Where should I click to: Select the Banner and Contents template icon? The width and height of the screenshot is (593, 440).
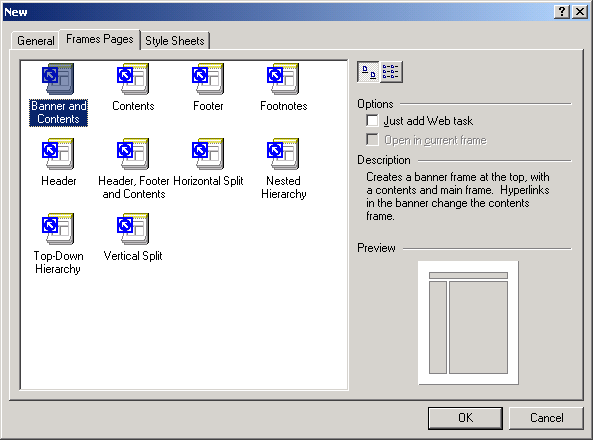point(58,79)
